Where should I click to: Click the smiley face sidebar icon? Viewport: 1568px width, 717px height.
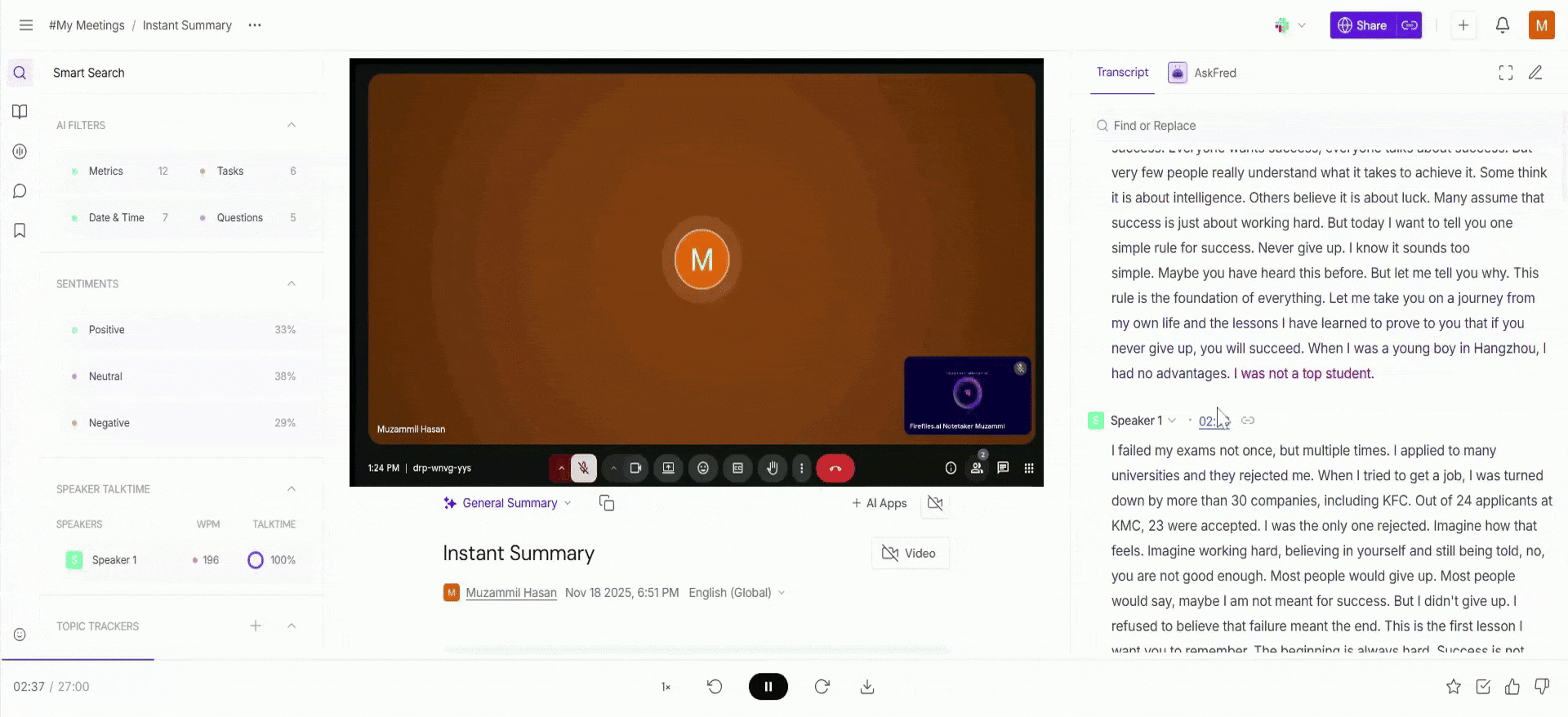tap(20, 635)
